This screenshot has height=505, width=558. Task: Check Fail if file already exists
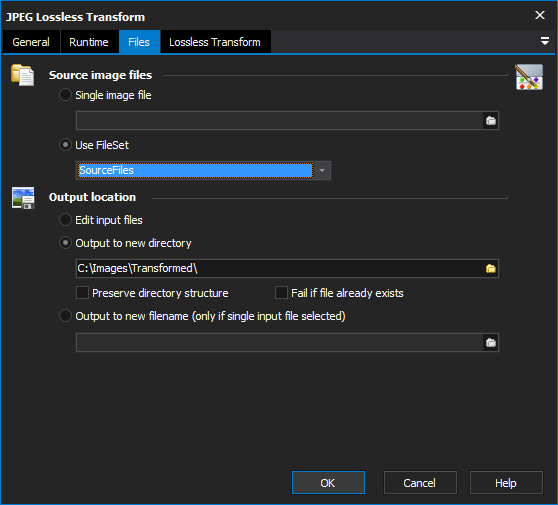click(x=281, y=293)
